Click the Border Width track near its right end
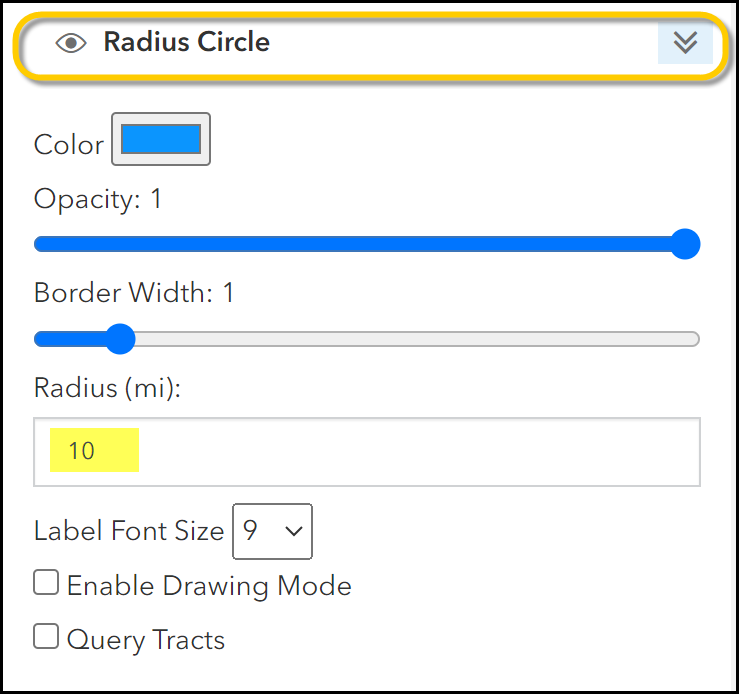The width and height of the screenshot is (739, 694). (x=679, y=339)
